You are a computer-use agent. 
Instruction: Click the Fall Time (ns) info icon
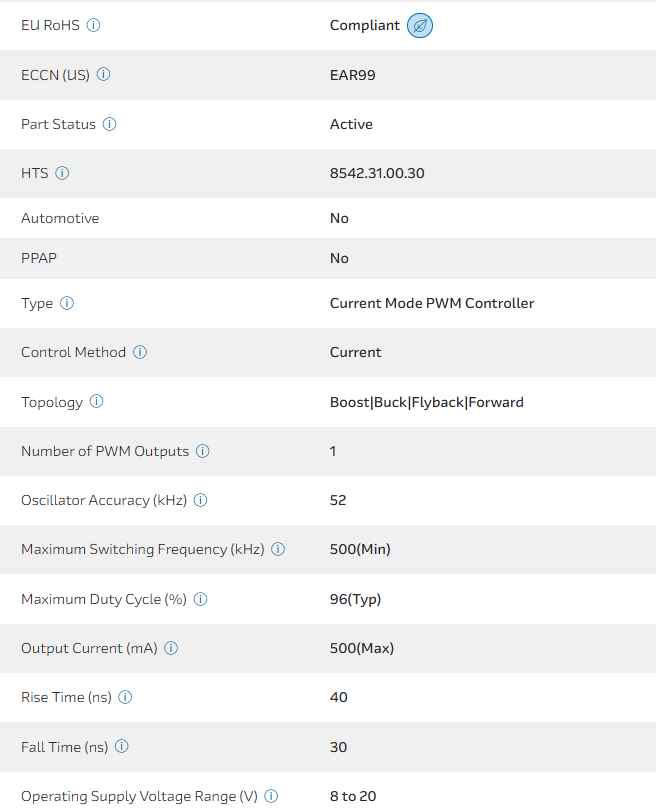[x=122, y=746]
